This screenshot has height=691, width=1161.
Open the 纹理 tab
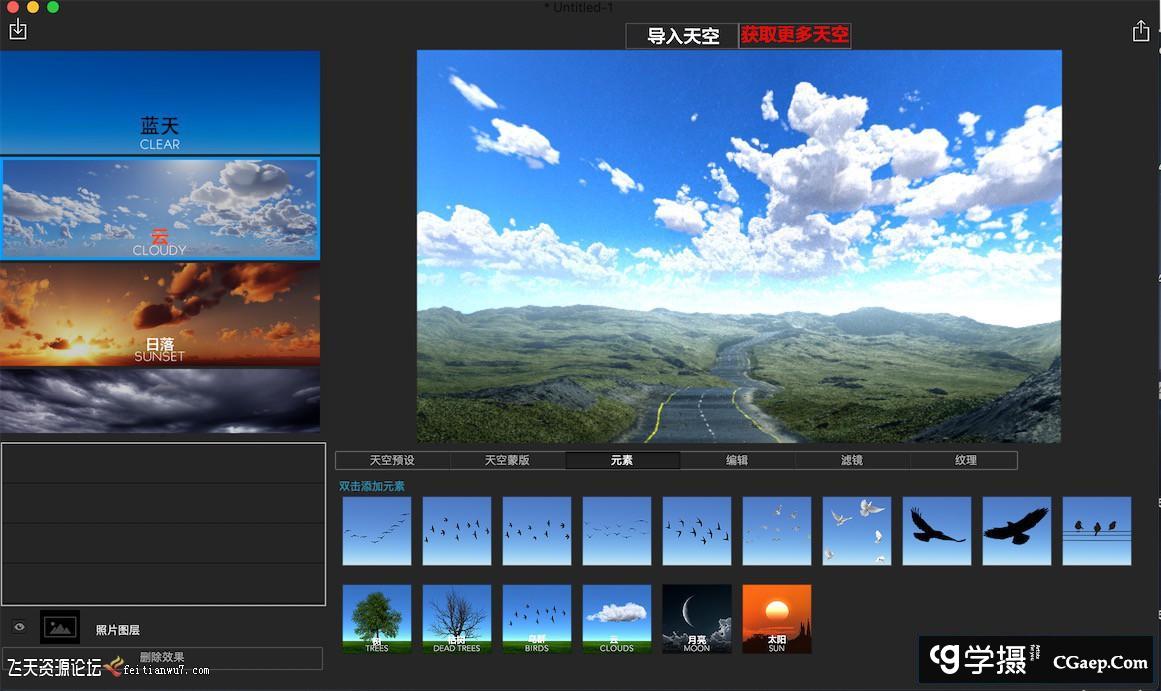[964, 459]
